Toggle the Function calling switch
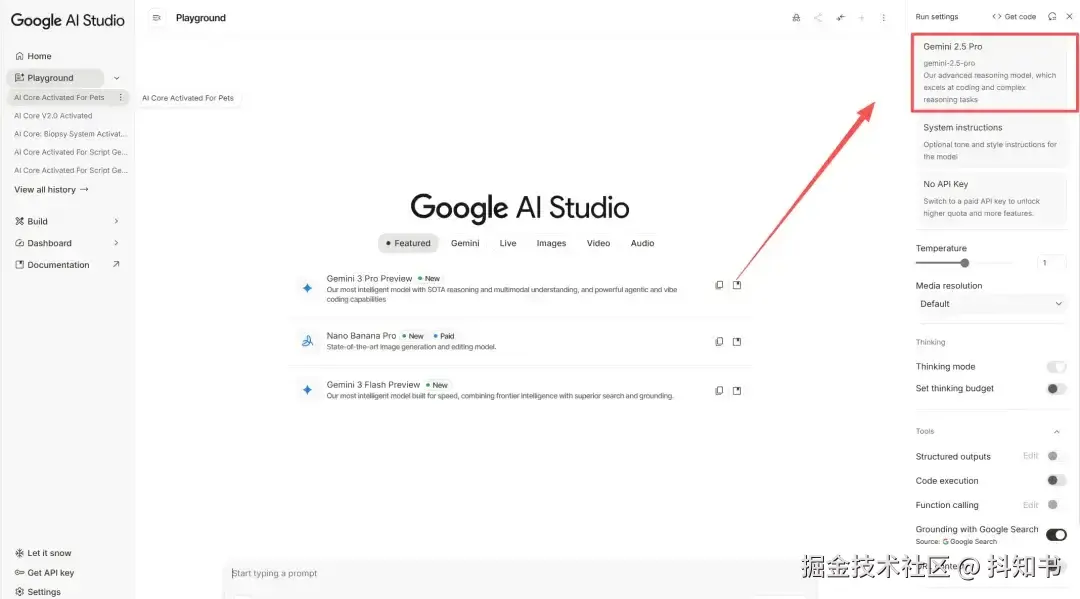1080x599 pixels. coord(1056,505)
